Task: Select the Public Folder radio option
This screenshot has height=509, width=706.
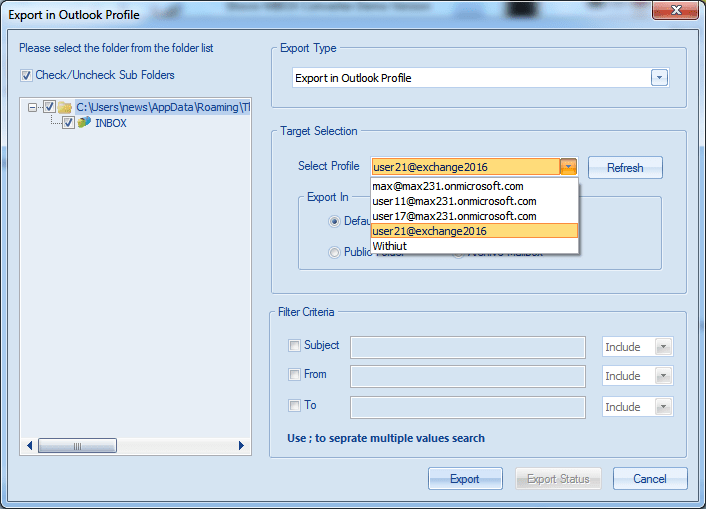Action: pos(335,253)
